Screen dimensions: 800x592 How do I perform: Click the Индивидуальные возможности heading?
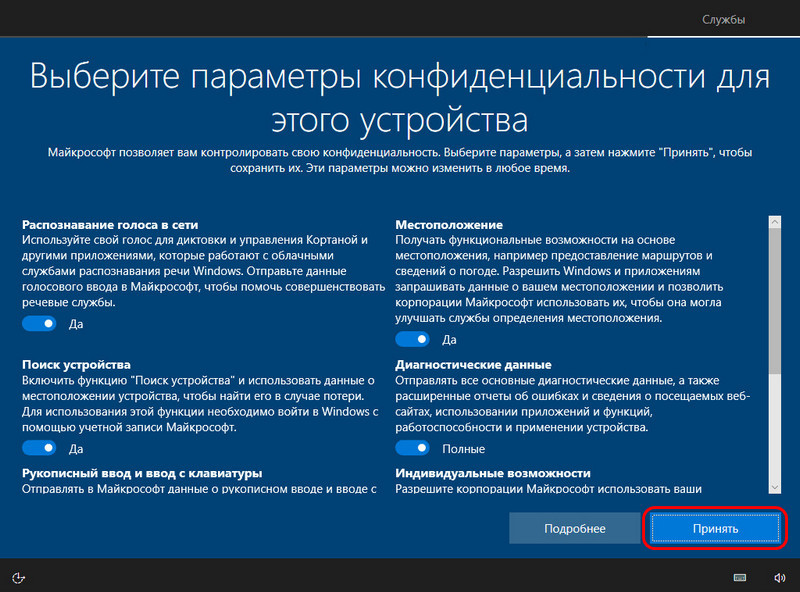tap(493, 473)
